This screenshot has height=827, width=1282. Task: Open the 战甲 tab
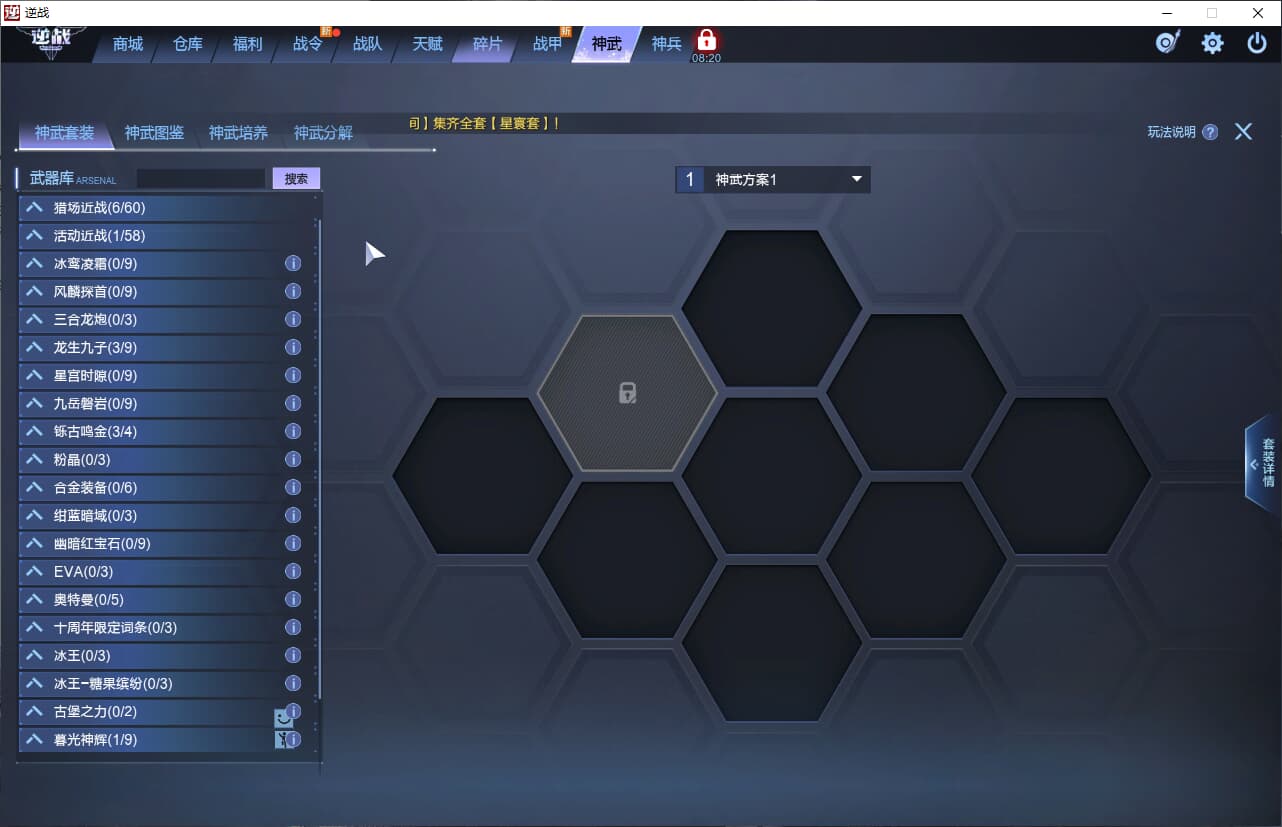548,44
